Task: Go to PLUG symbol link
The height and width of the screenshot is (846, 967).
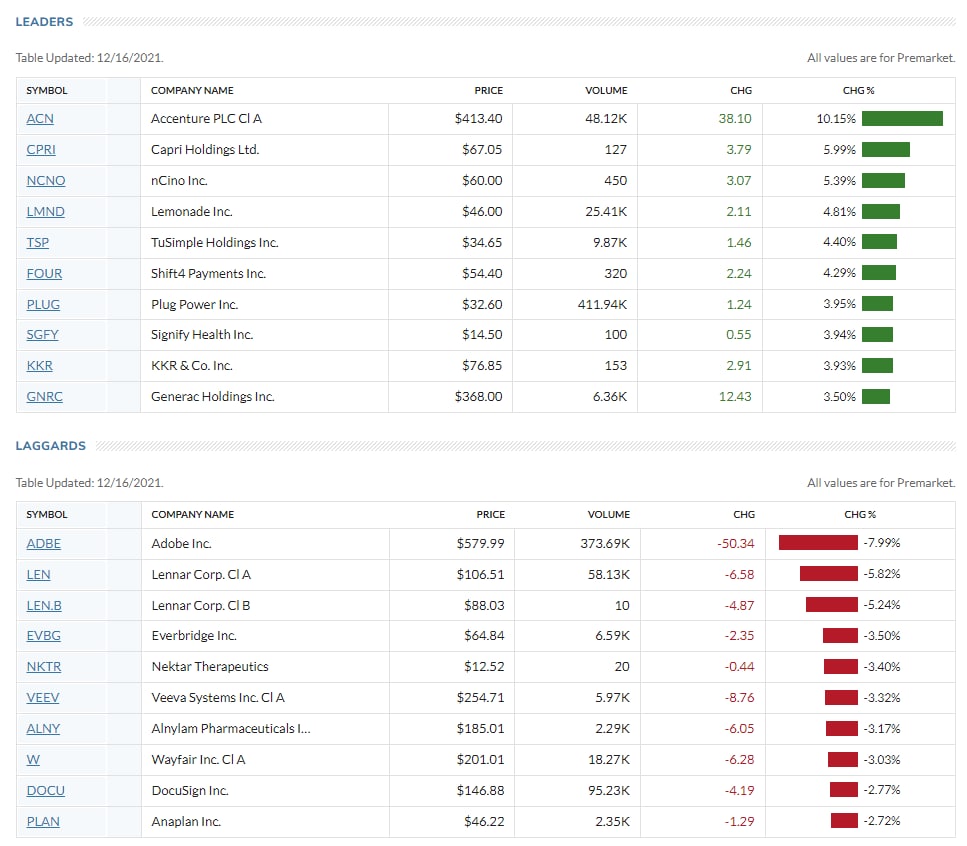Action: click(x=43, y=305)
